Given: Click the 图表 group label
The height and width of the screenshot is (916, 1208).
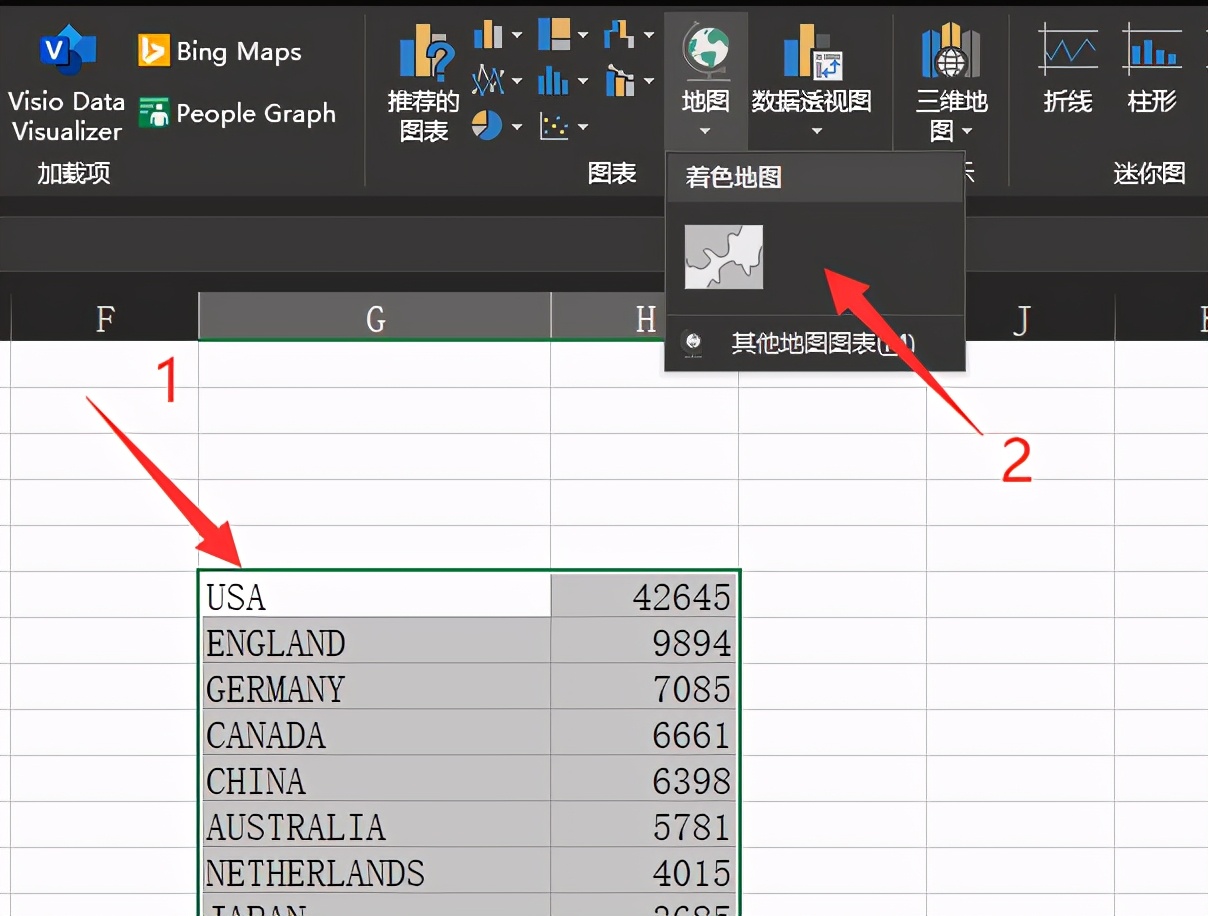Looking at the screenshot, I should pyautogui.click(x=613, y=172).
